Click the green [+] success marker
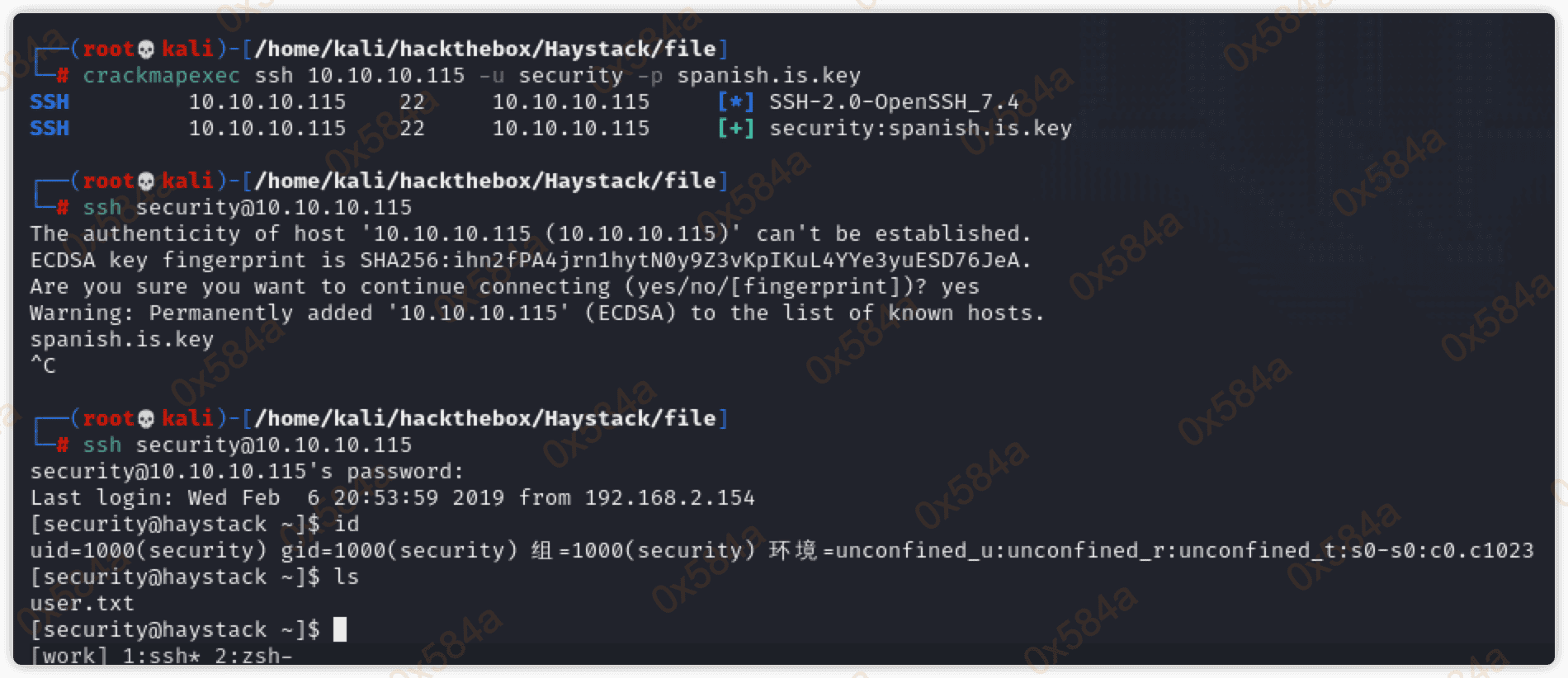 click(x=735, y=129)
